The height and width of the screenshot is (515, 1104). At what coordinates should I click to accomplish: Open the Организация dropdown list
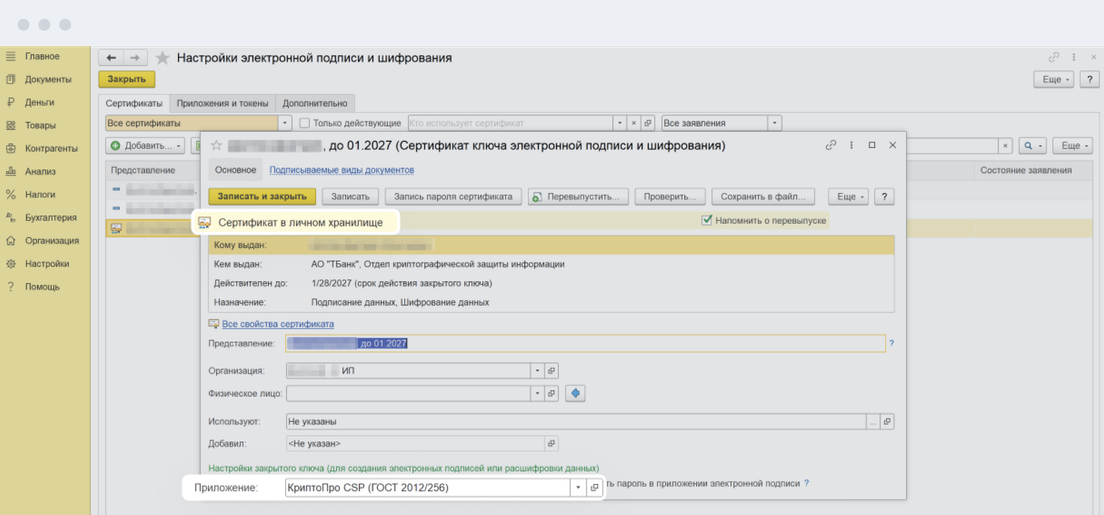(537, 370)
